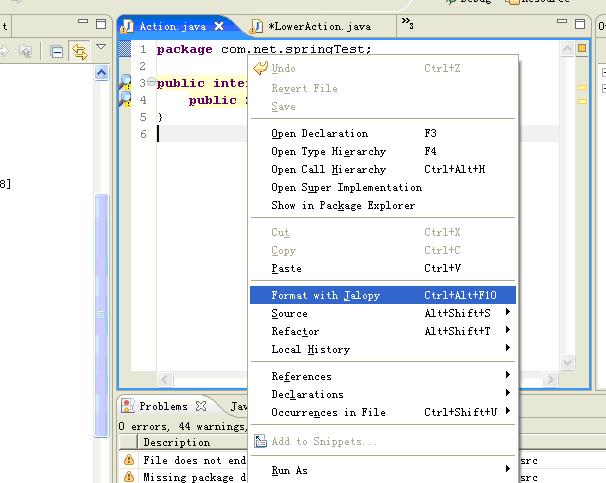
Task: Click editor horizontal scroll left arrow
Action: click(x=165, y=379)
